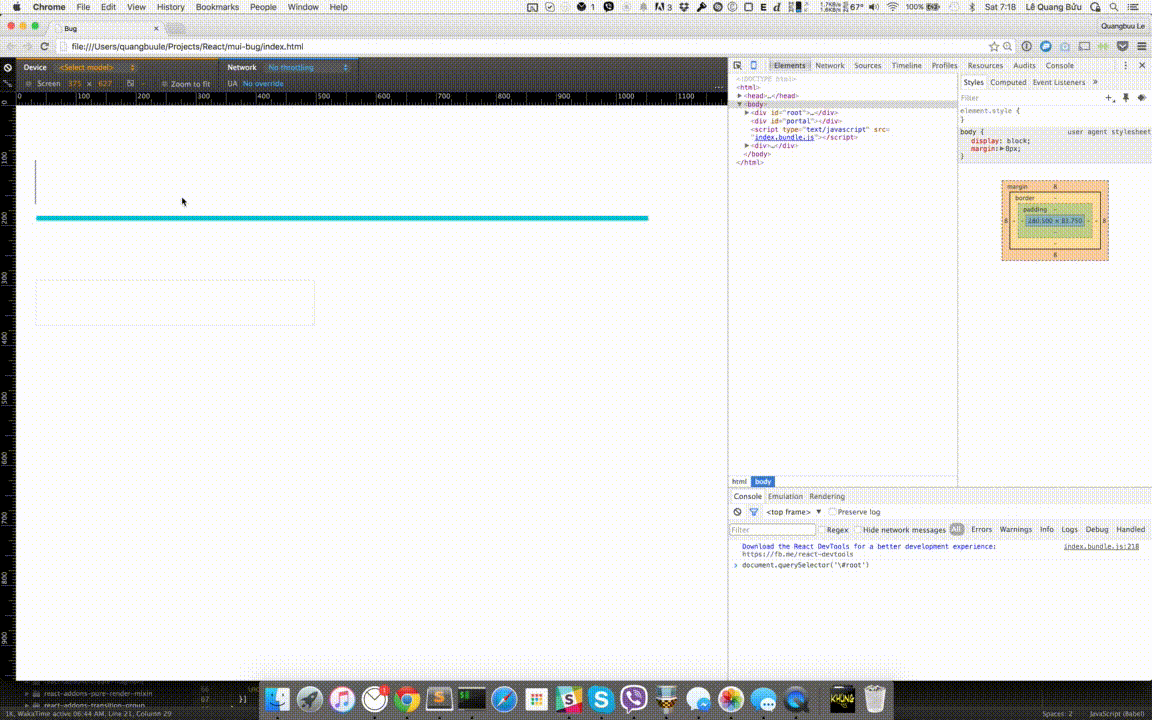The image size is (1152, 720).
Task: Click the animation diamond icon in Styles
Action: 1141,98
